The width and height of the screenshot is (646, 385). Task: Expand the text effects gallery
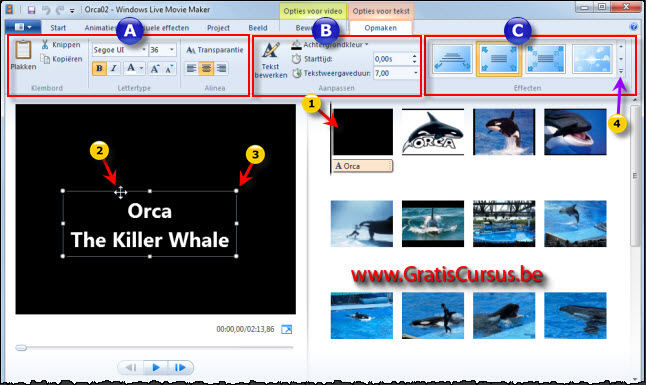621,72
